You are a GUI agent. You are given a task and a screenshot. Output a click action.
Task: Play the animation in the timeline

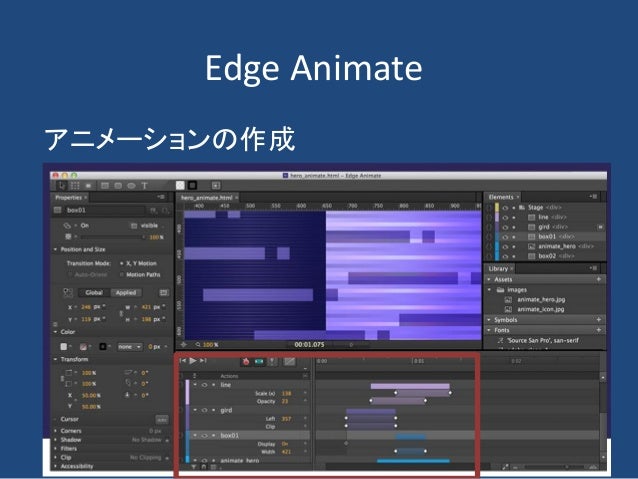(x=193, y=361)
